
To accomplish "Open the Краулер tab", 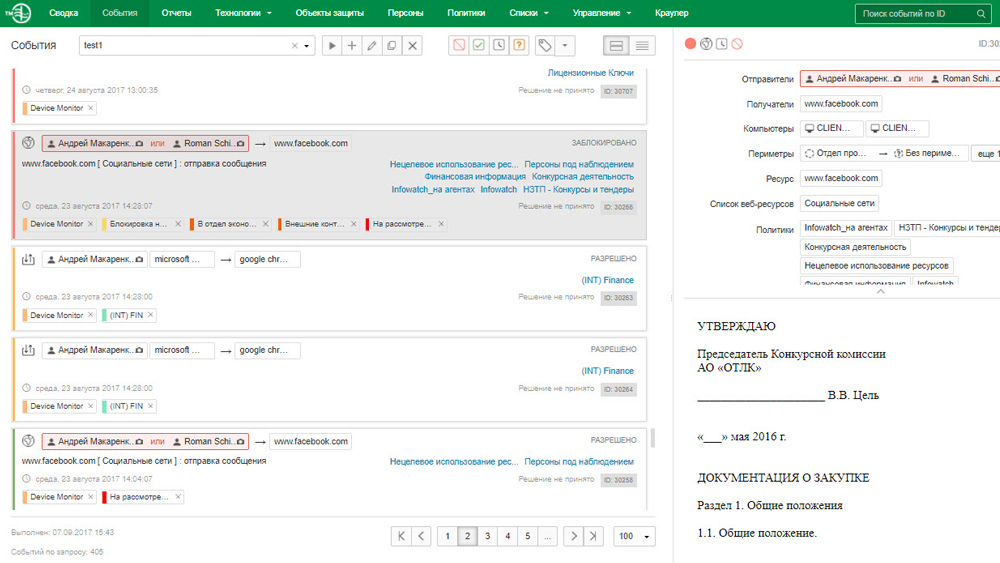I will coord(672,13).
